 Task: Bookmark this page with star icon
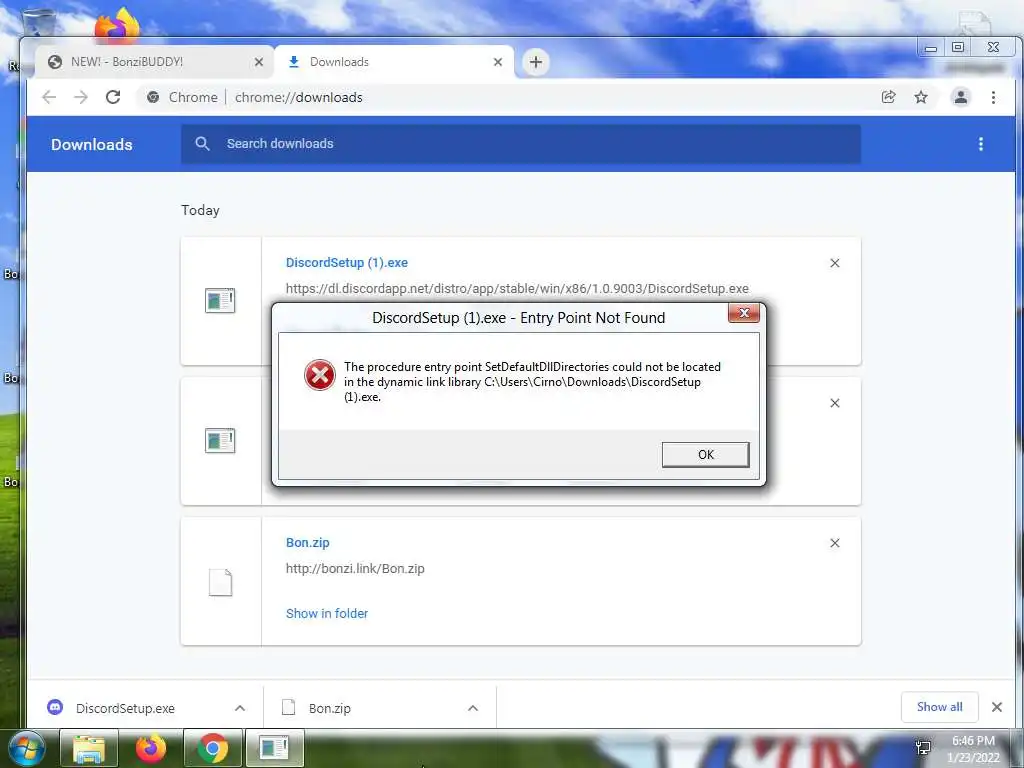(921, 97)
